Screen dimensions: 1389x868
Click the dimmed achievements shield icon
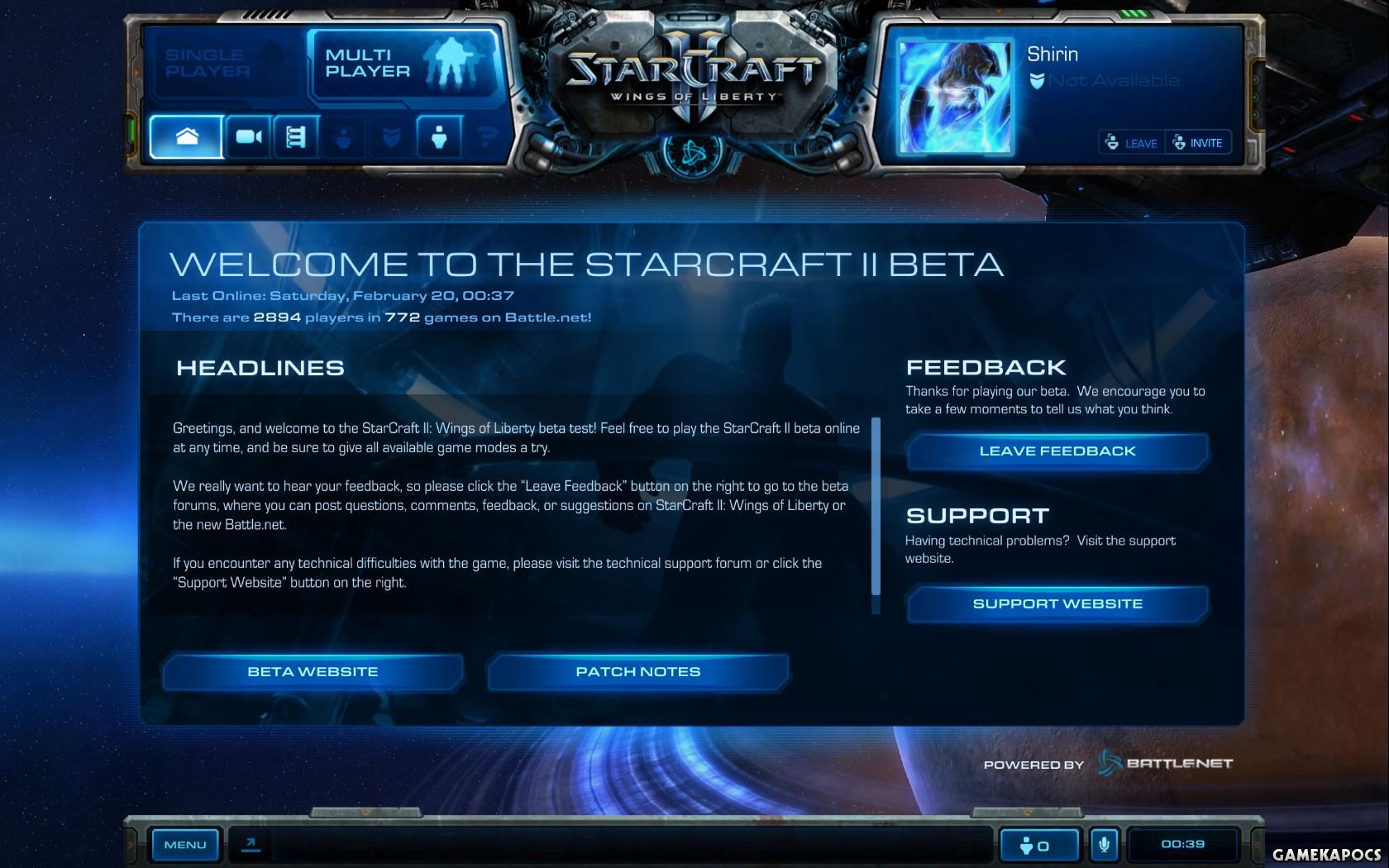coord(392,136)
